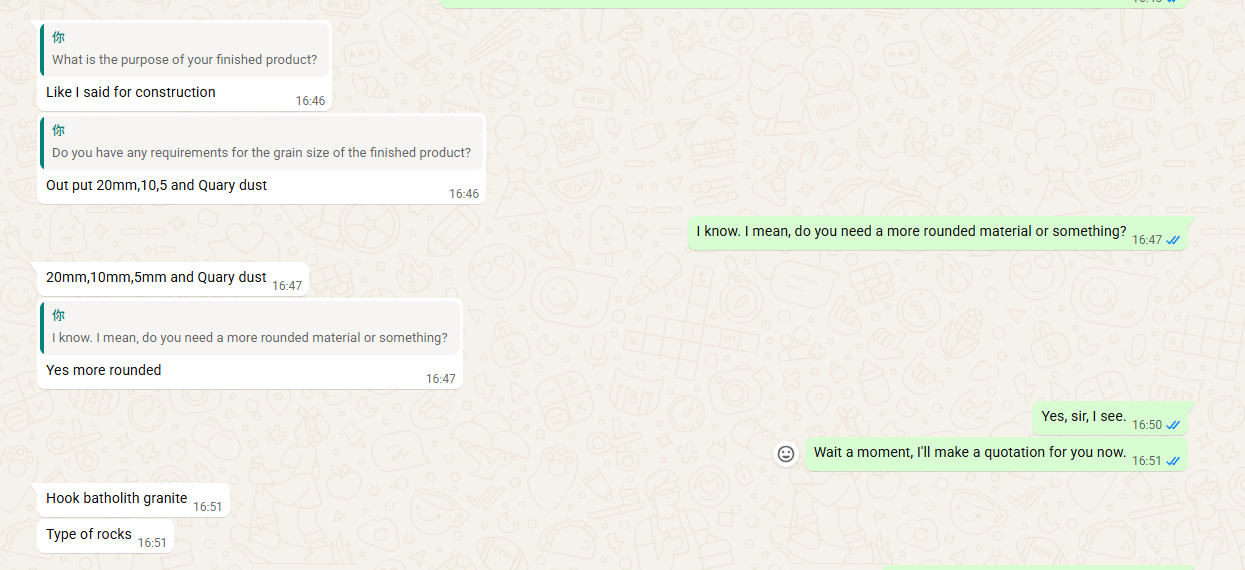Click timestamp 16:46 on 'Out put 20mm' message
The width and height of the screenshot is (1245, 570).
point(464,194)
